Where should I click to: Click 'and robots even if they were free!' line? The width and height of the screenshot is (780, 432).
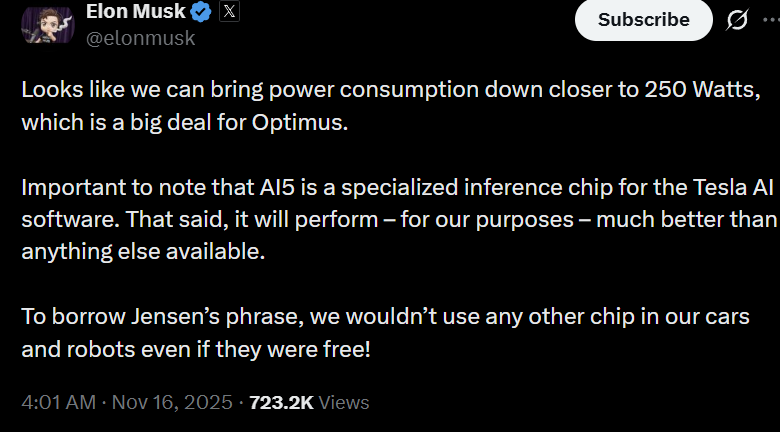click(x=196, y=350)
